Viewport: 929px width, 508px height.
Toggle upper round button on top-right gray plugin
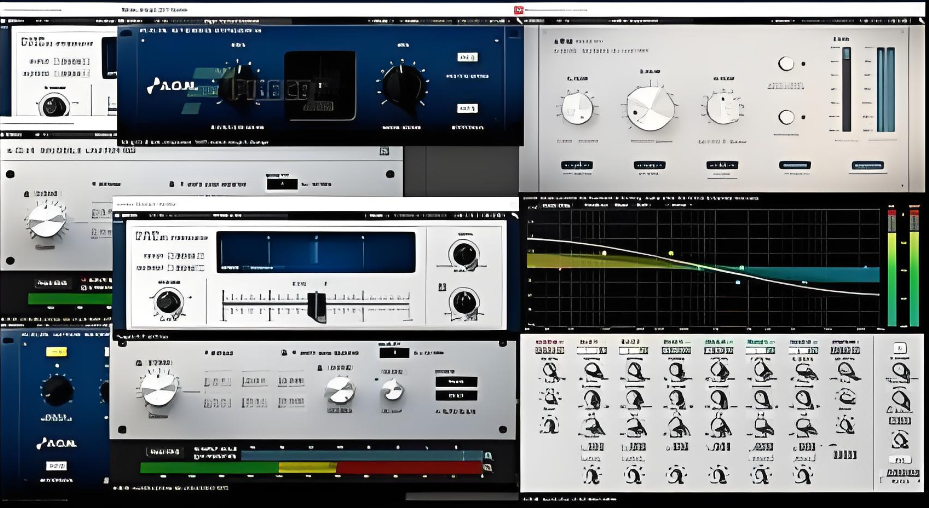[x=786, y=63]
